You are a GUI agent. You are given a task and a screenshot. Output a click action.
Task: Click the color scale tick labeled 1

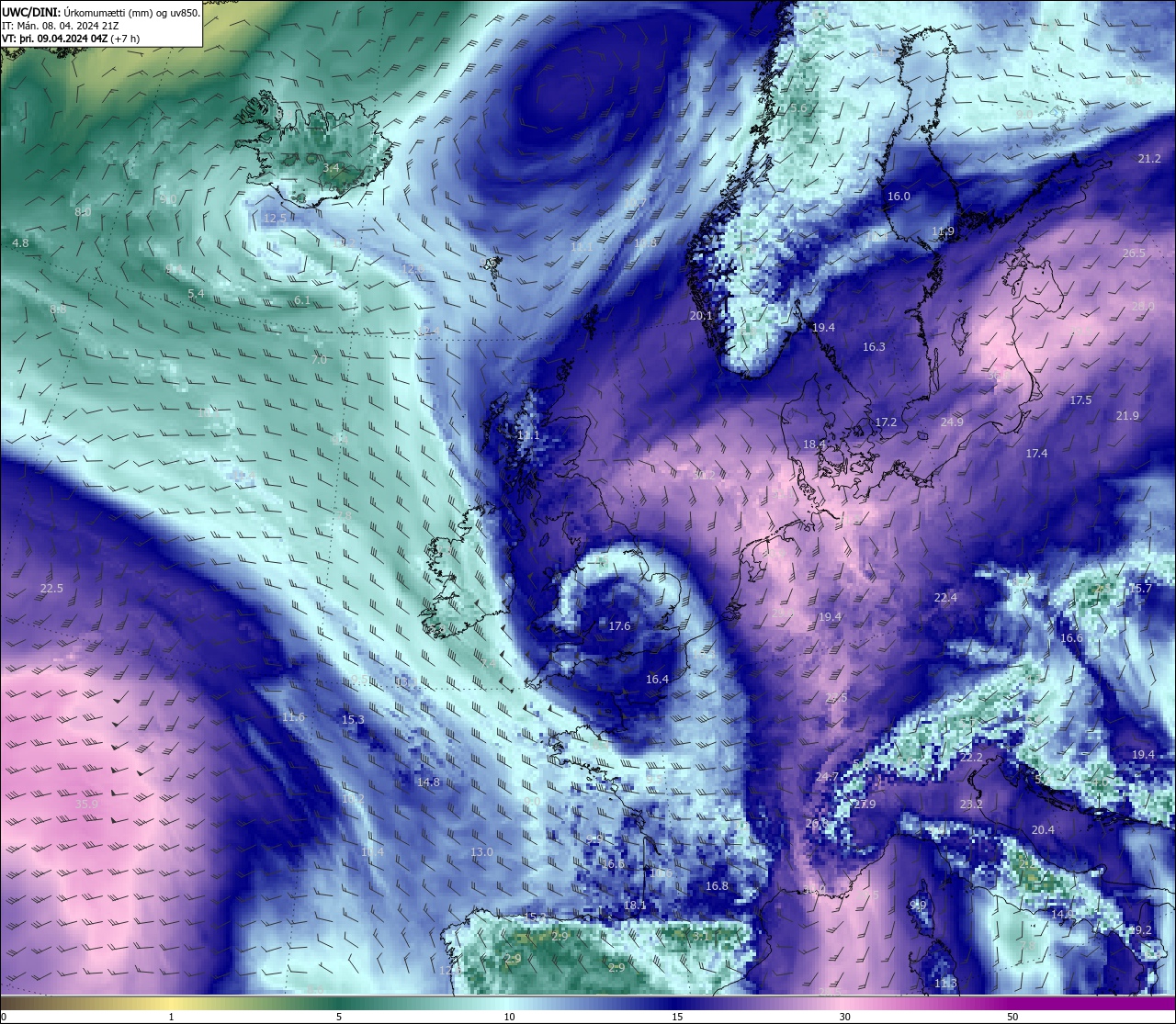click(171, 1017)
